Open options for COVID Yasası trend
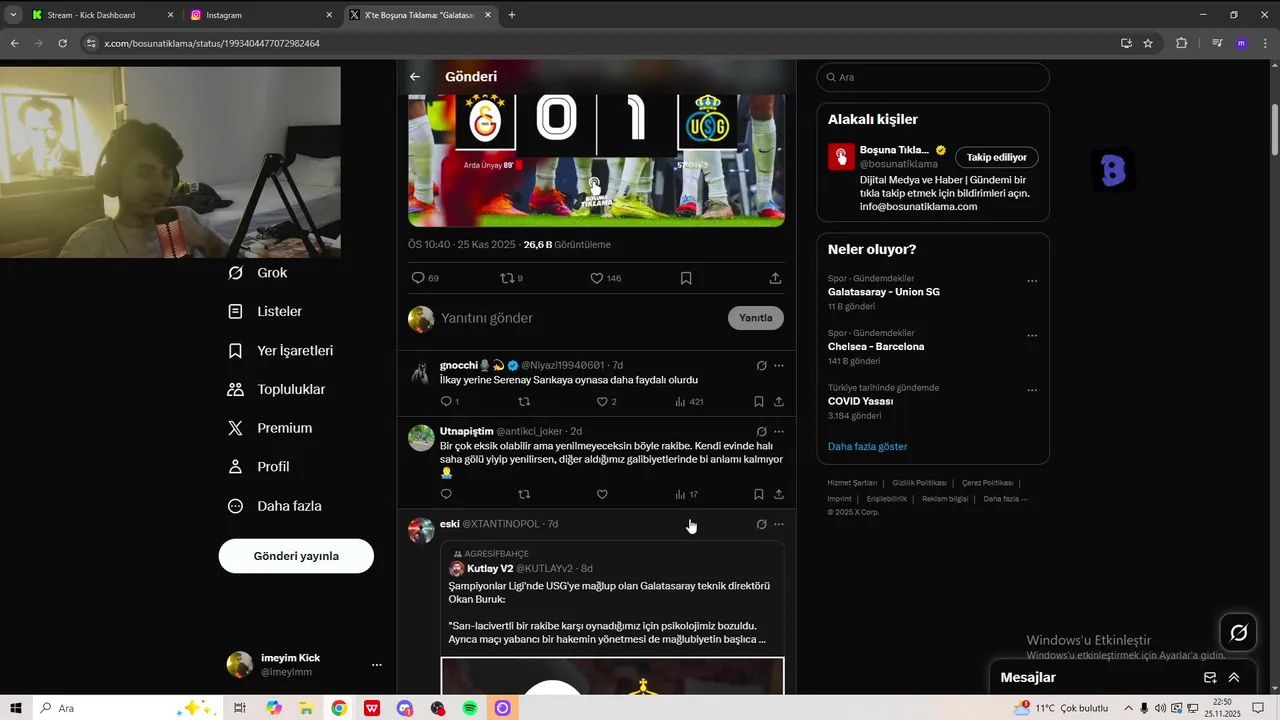This screenshot has height=720, width=1280. click(1032, 390)
